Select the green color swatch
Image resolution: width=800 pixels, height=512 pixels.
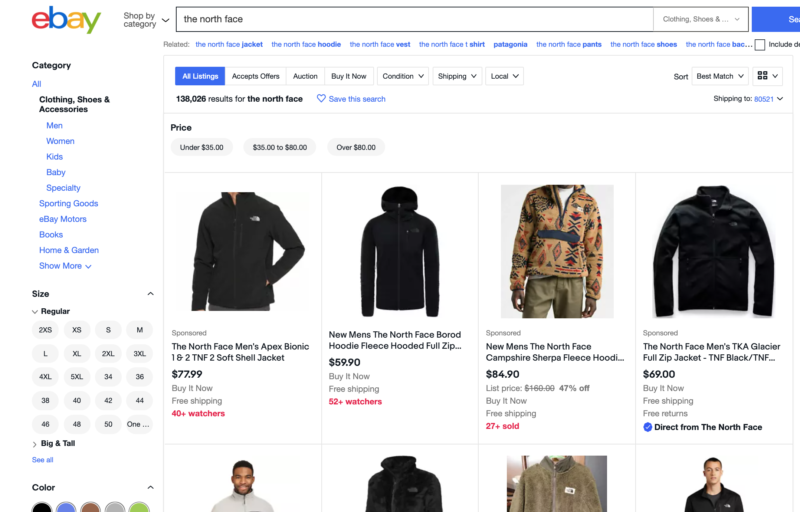click(139, 509)
